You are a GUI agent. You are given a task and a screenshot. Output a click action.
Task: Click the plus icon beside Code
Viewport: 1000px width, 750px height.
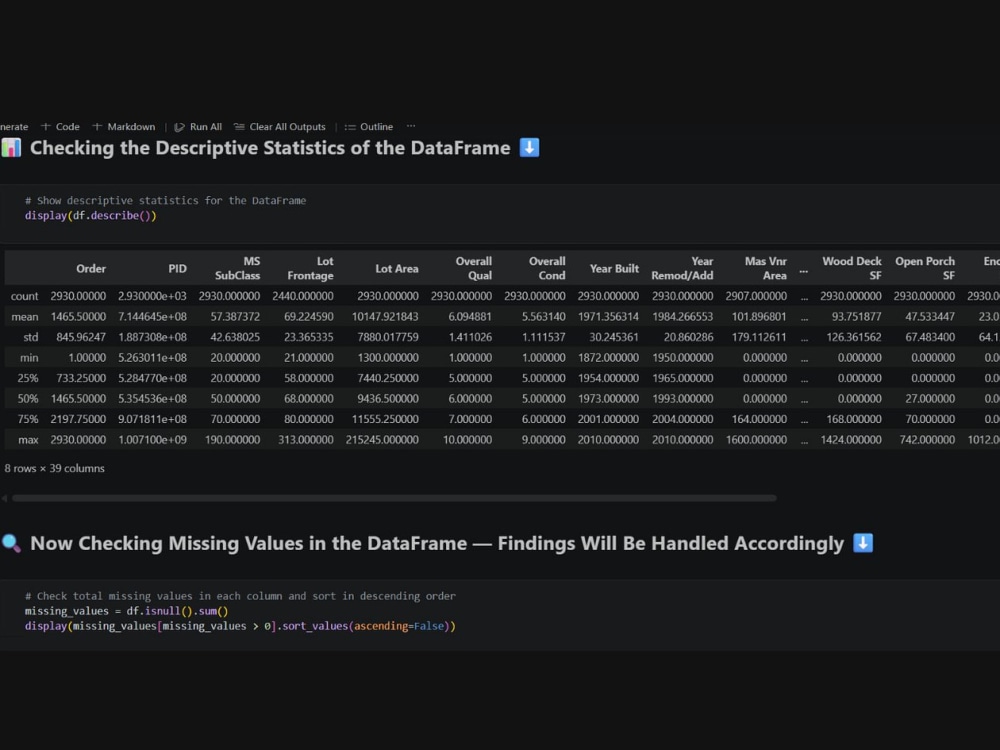(45, 126)
